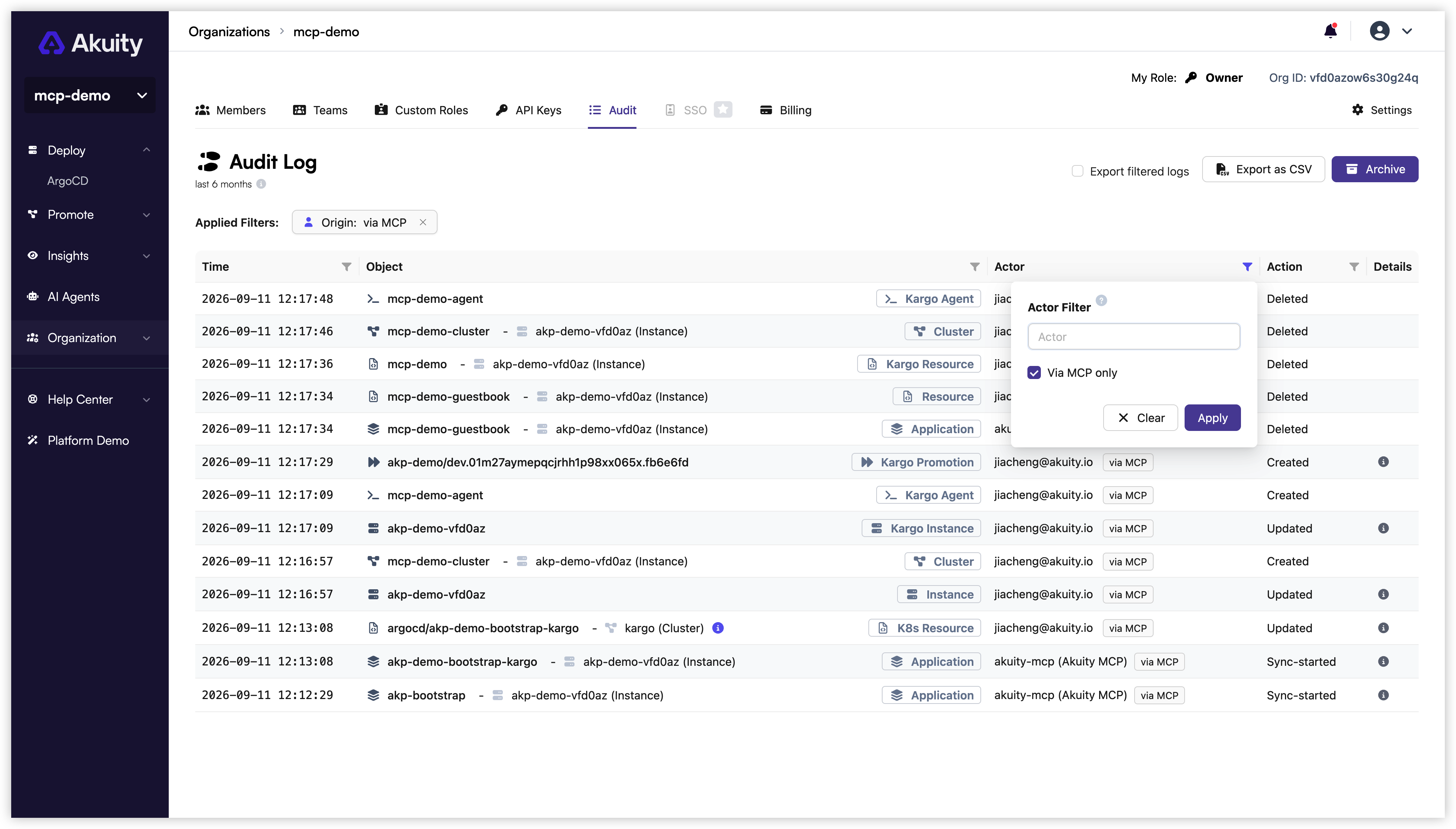1456x829 pixels.
Task: Click the Object column filter icon
Action: pyautogui.click(x=974, y=267)
